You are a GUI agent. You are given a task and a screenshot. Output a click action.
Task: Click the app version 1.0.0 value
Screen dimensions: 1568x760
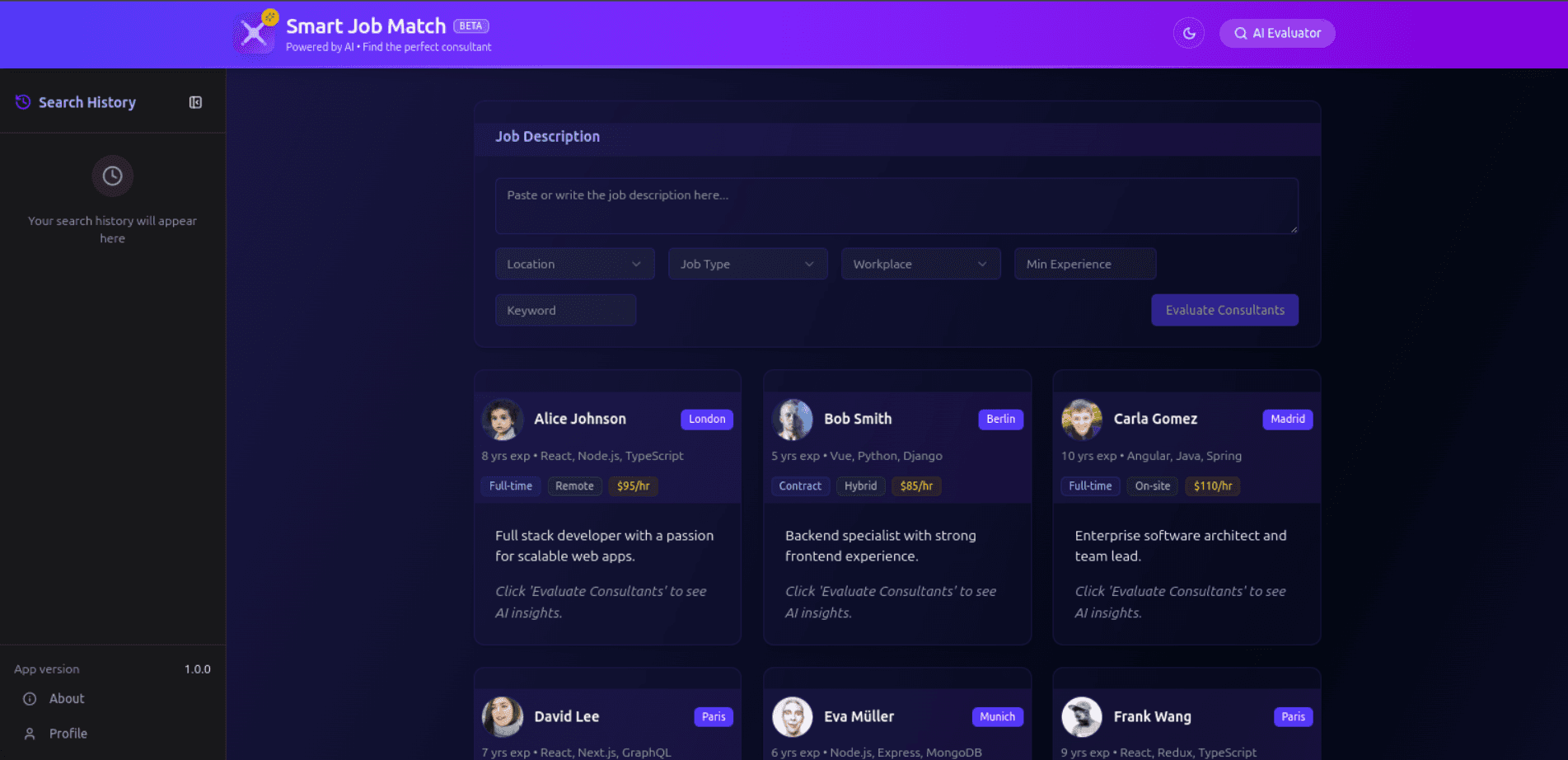tap(198, 669)
